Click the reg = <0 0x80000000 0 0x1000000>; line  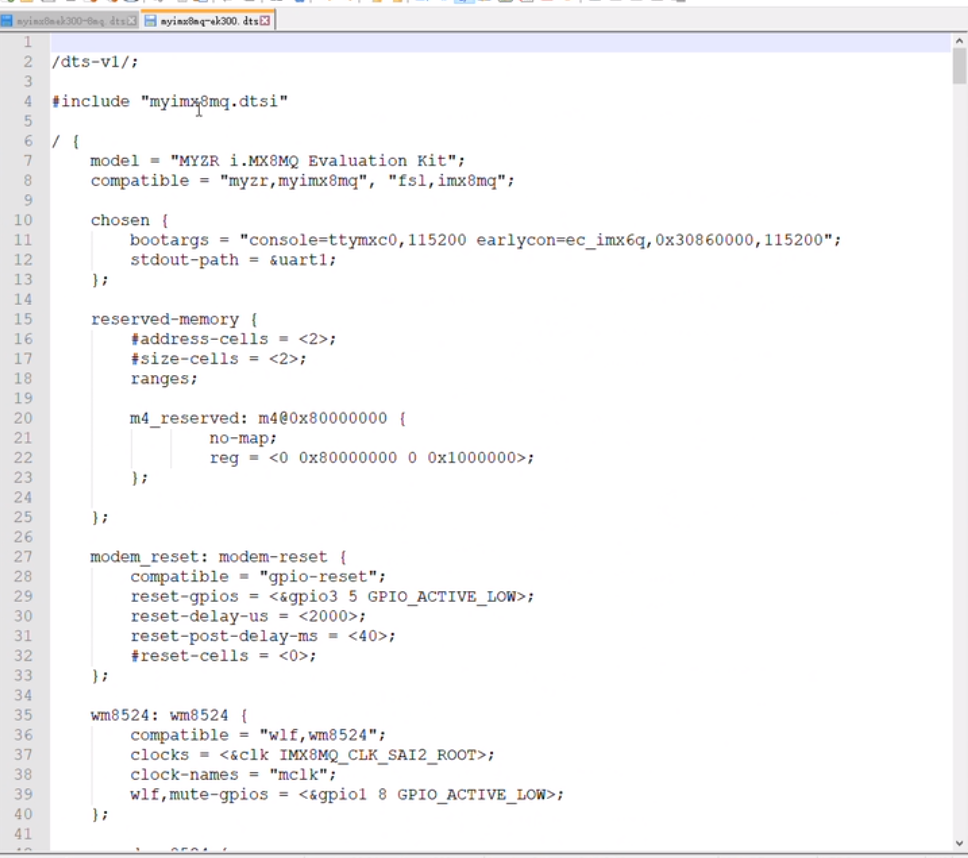(x=372, y=457)
